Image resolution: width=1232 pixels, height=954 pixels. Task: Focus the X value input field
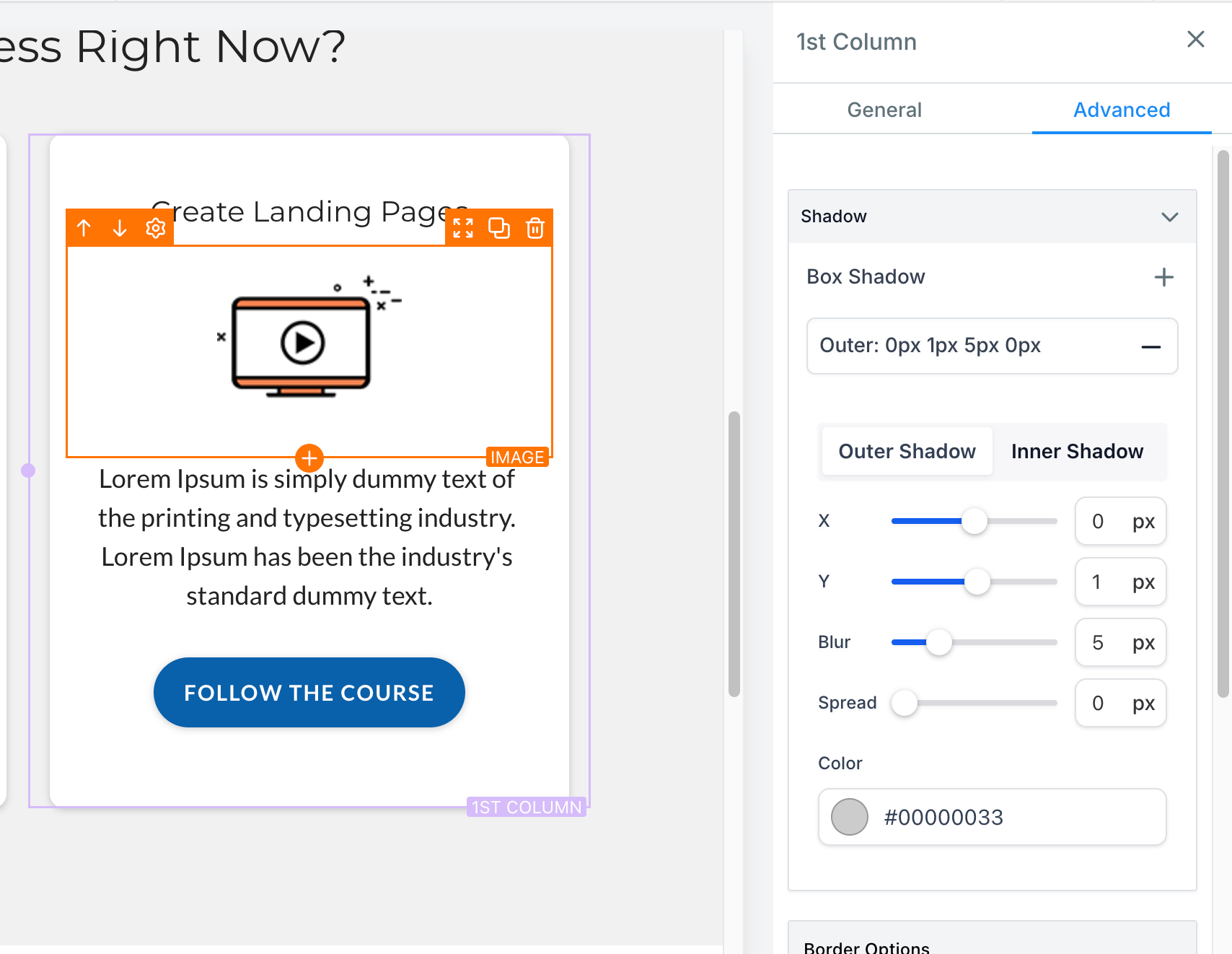click(x=1121, y=521)
